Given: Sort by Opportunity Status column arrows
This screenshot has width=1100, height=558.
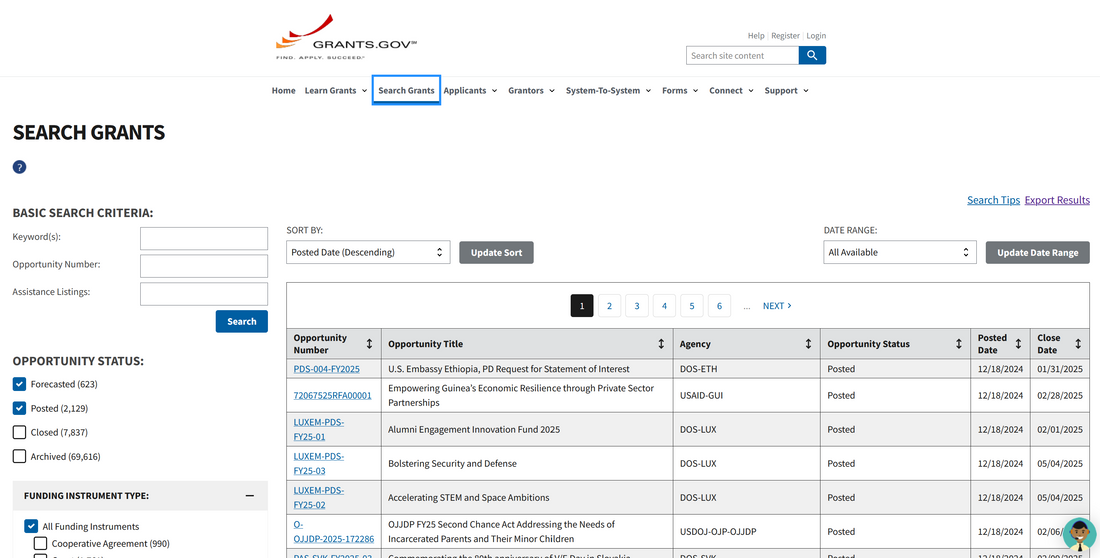Looking at the screenshot, I should pyautogui.click(x=958, y=344).
